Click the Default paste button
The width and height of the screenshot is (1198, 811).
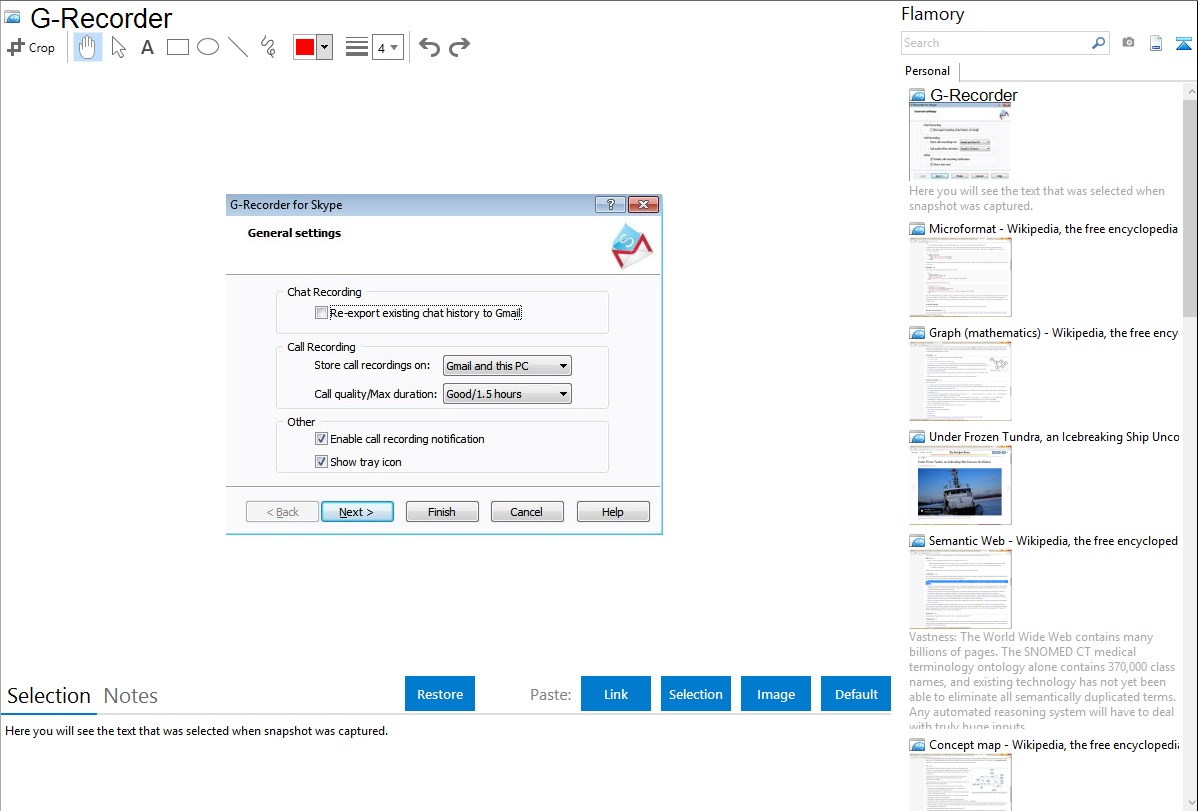coord(856,694)
